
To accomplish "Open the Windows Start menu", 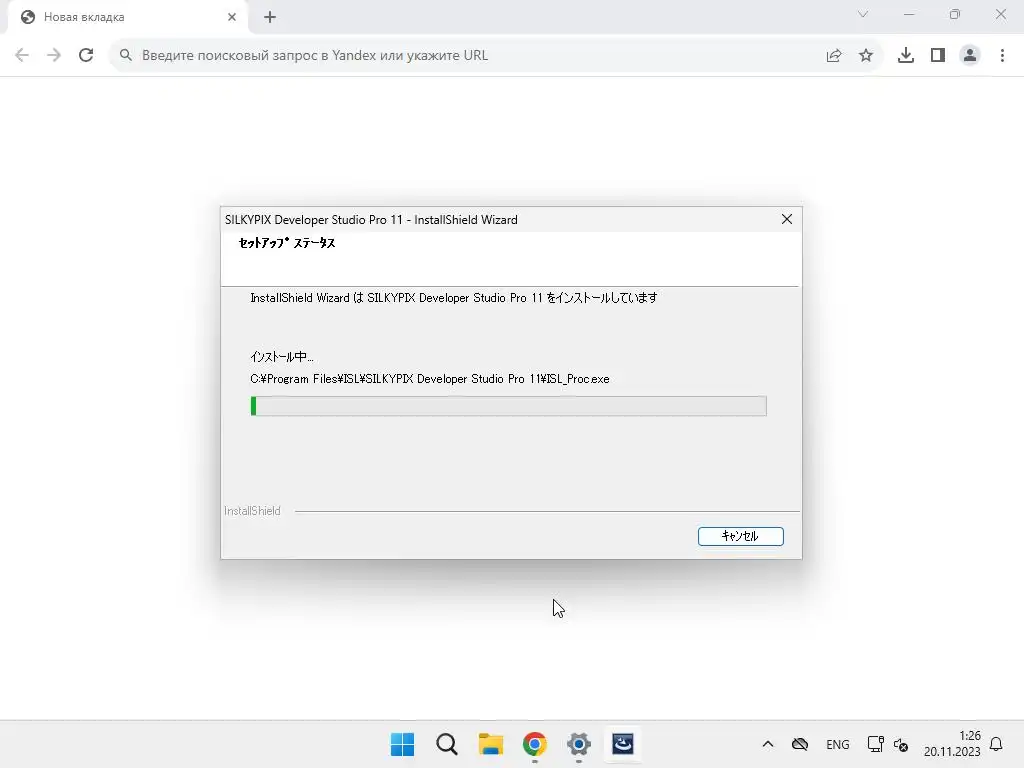I will (x=402, y=744).
